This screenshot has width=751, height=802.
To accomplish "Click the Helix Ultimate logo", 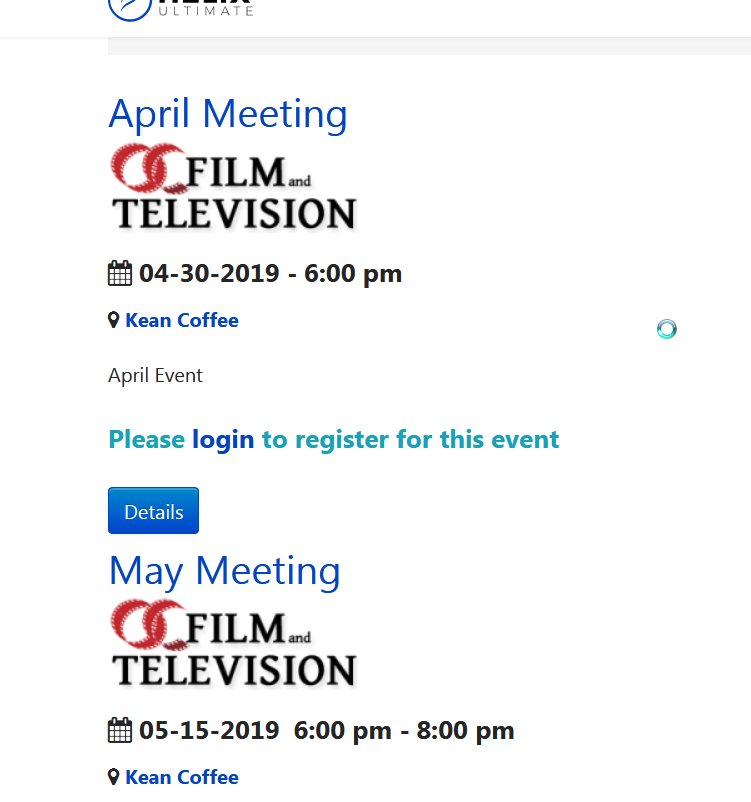I will (181, 9).
